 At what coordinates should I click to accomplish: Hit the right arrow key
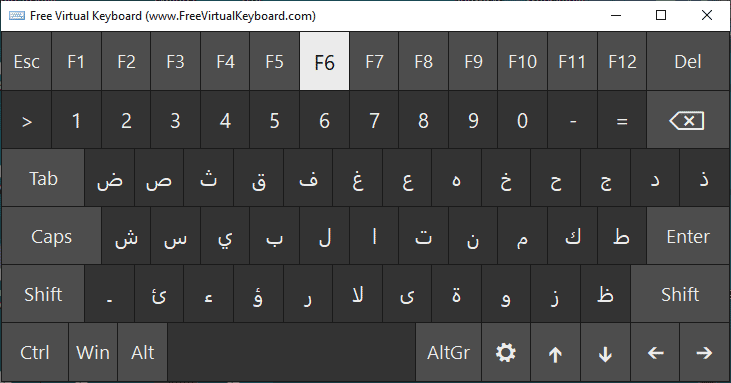point(704,353)
